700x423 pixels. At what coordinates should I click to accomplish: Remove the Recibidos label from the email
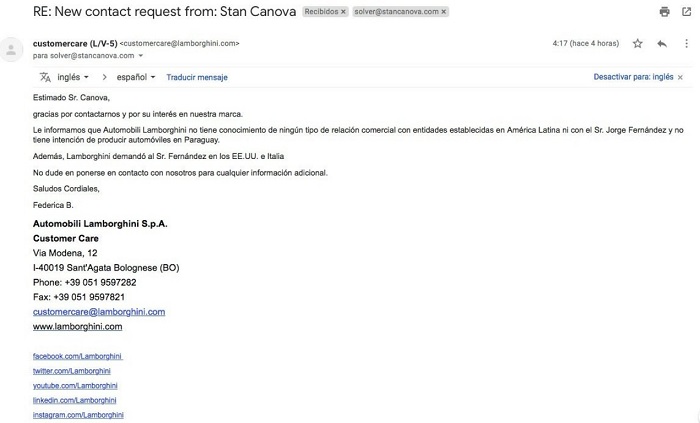[343, 12]
